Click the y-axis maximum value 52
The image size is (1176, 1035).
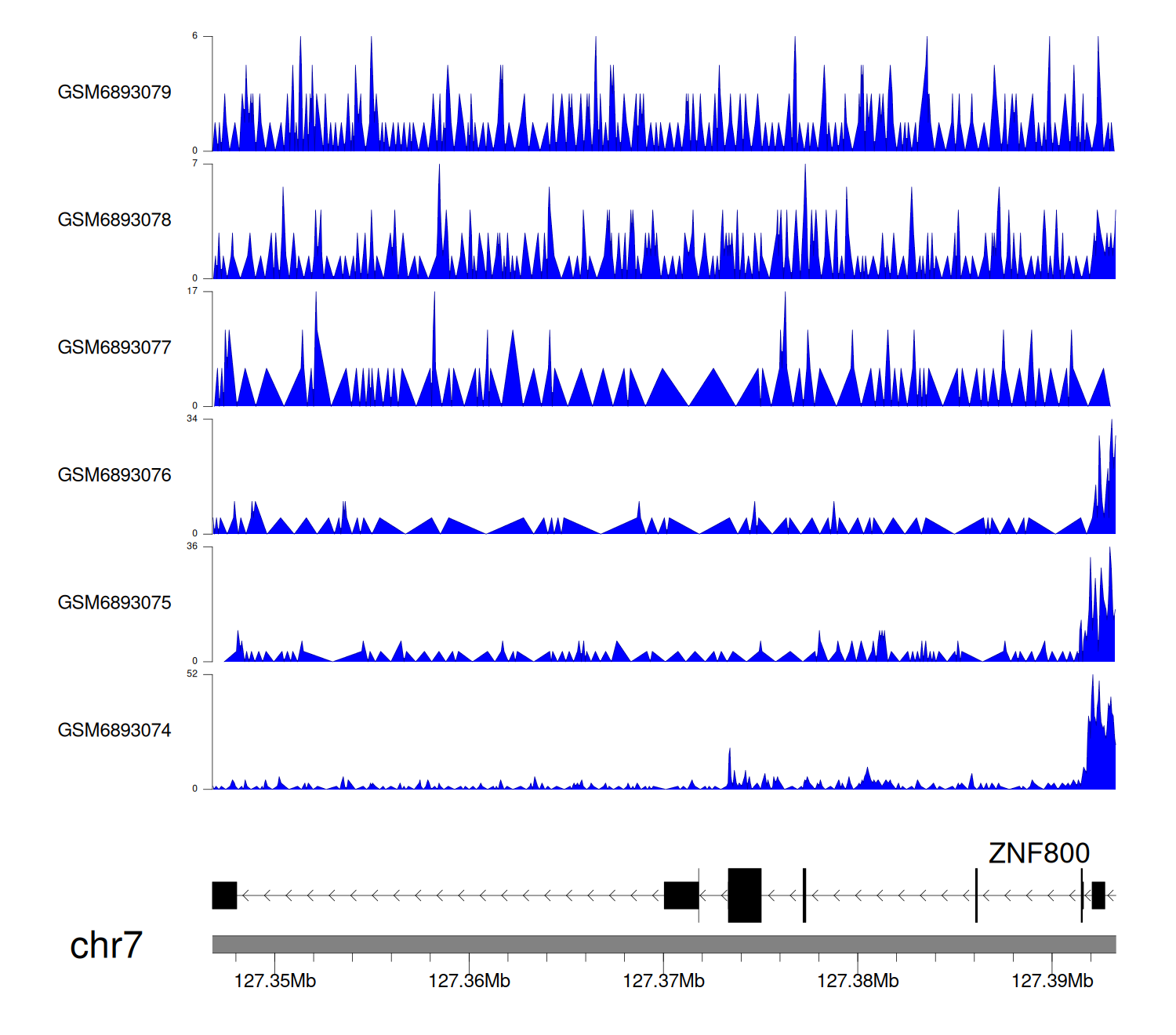pyautogui.click(x=192, y=674)
